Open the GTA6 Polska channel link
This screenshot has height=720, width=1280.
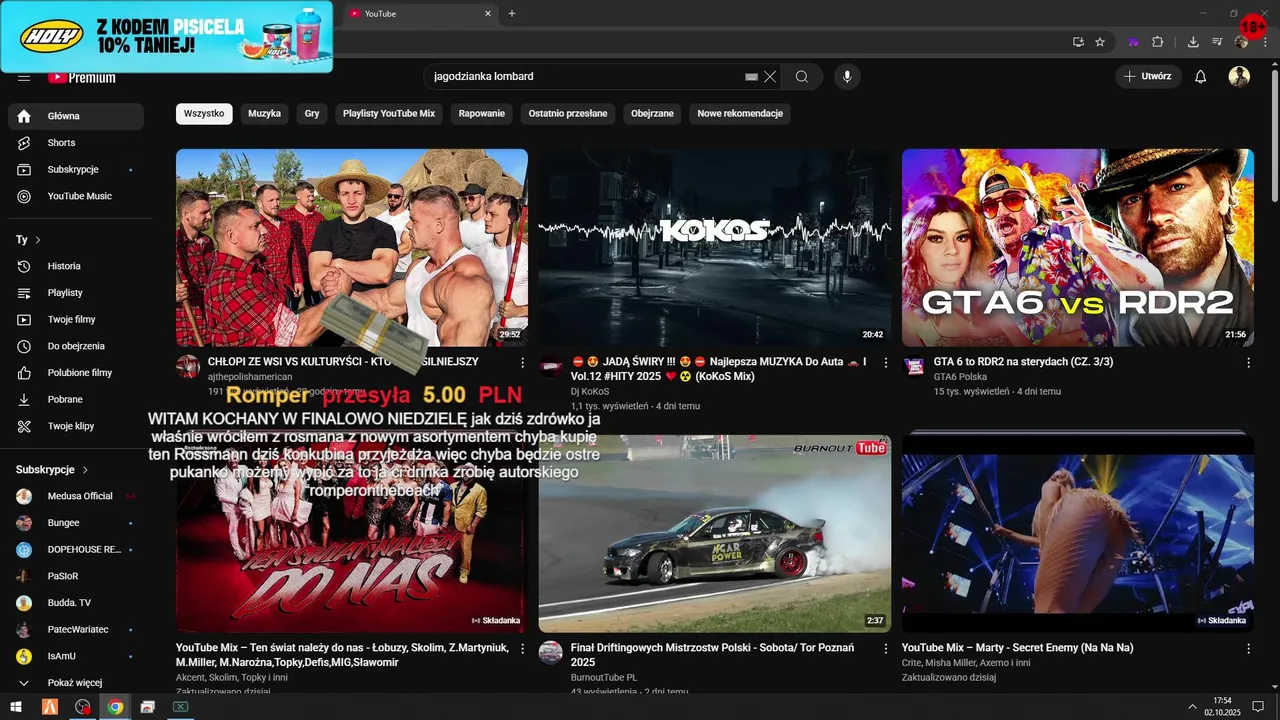coord(960,376)
